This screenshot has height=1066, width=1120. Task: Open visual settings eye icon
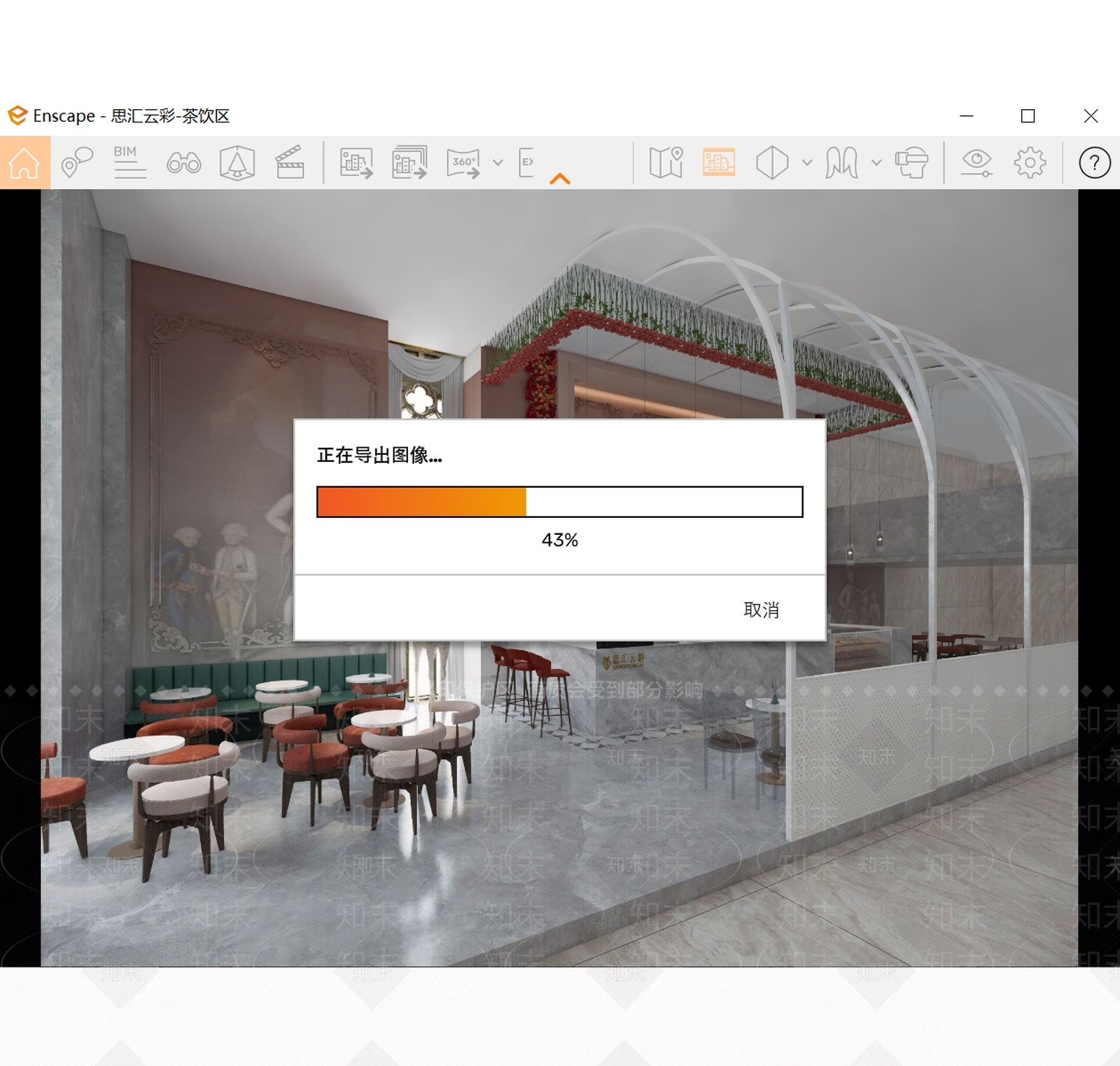[x=976, y=162]
